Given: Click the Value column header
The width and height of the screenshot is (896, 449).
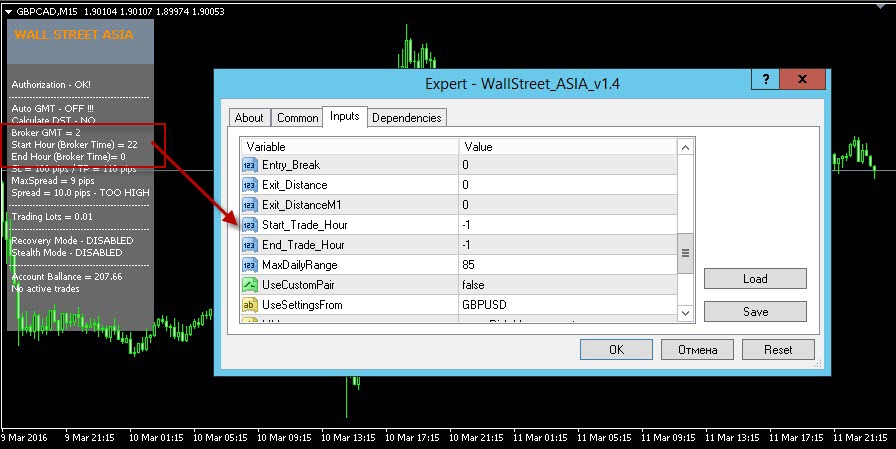Looking at the screenshot, I should (x=568, y=147).
